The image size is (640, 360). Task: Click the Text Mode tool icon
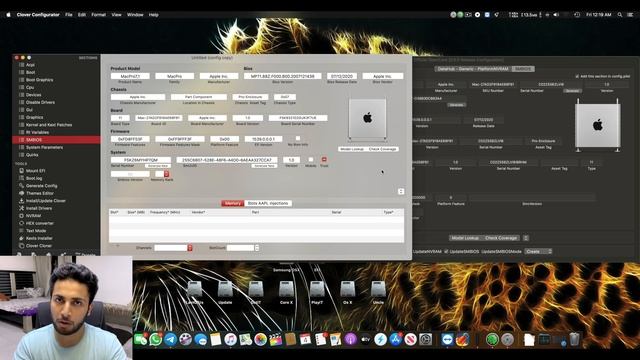[x=21, y=231]
